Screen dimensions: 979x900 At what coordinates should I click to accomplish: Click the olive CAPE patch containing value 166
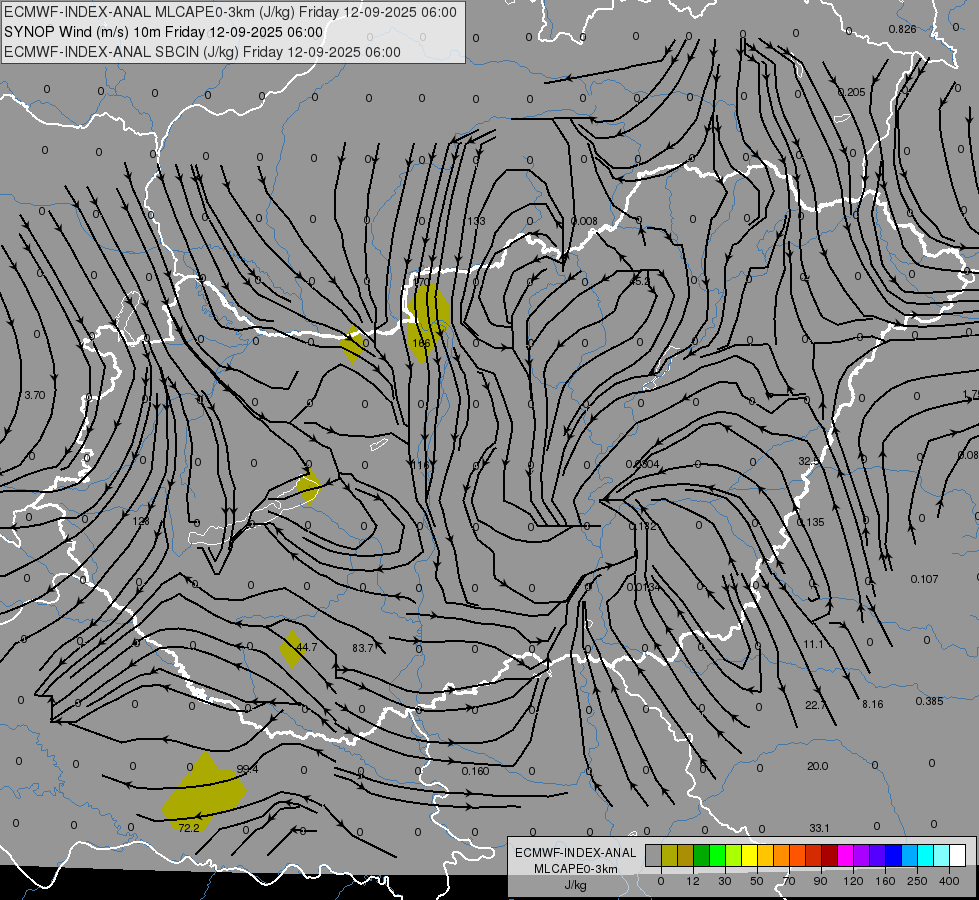tap(428, 324)
